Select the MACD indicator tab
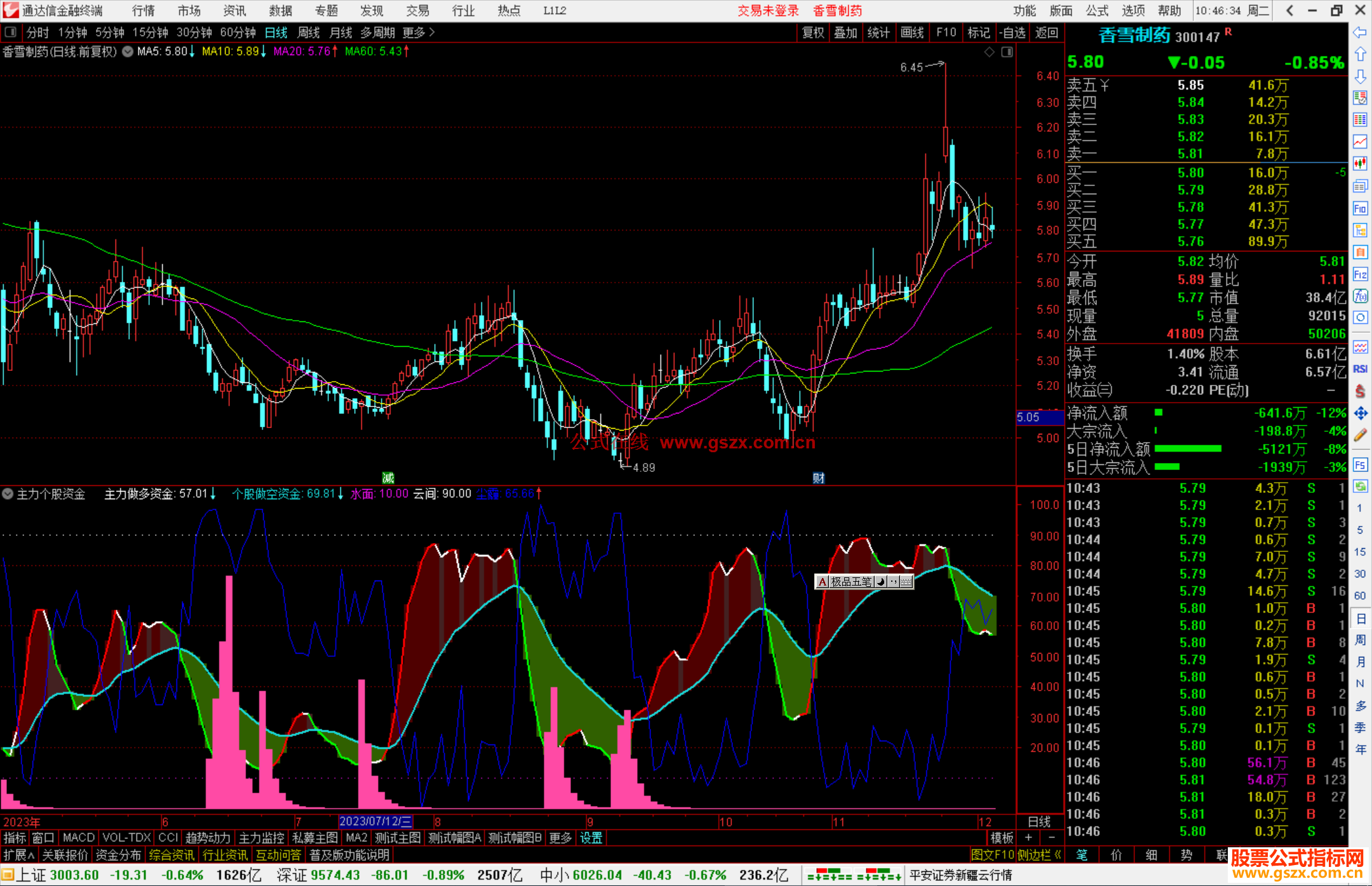Viewport: 1372px width, 886px height. (x=79, y=838)
